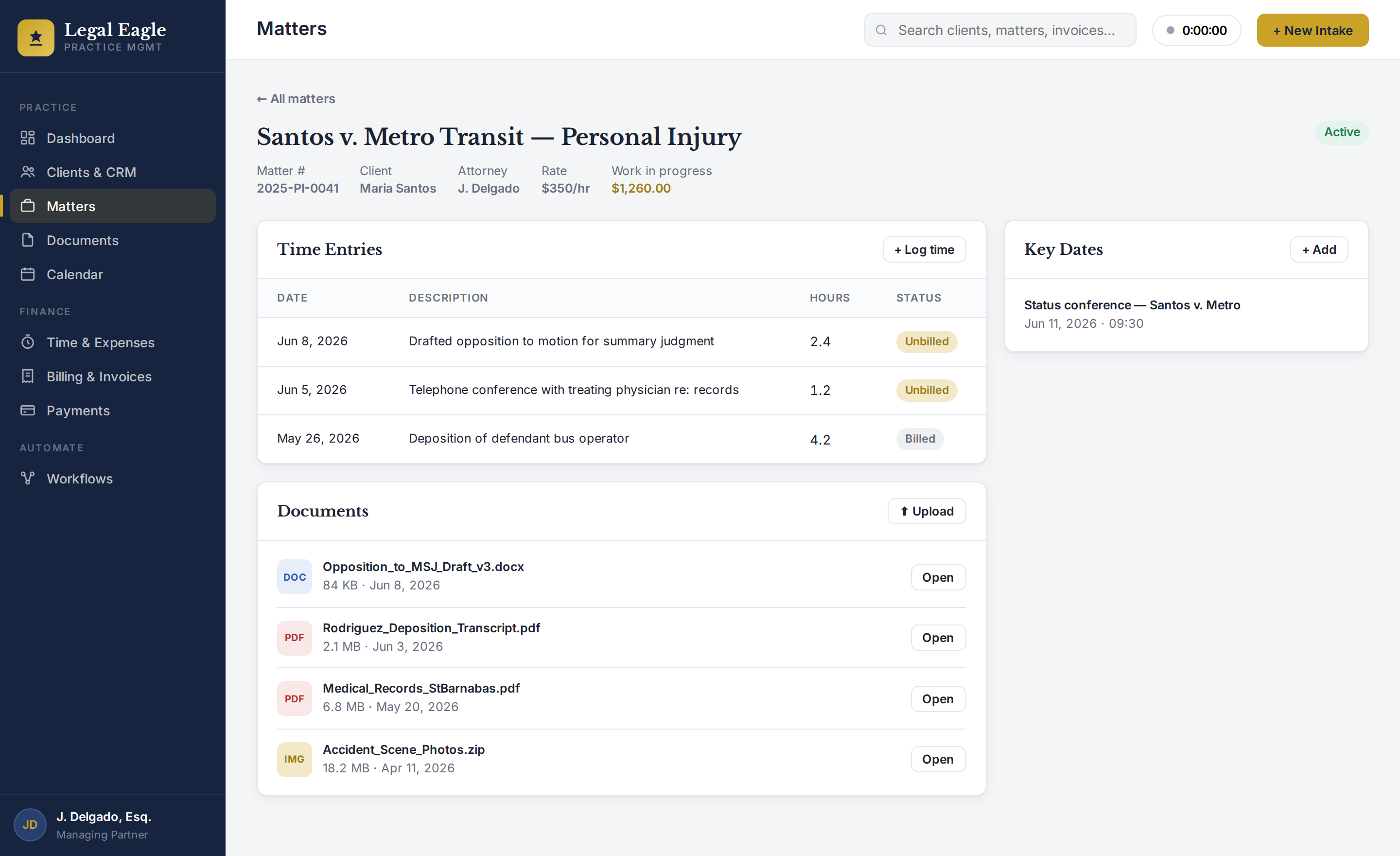Click the Date column header
This screenshot has width=1400, height=856.
292,298
